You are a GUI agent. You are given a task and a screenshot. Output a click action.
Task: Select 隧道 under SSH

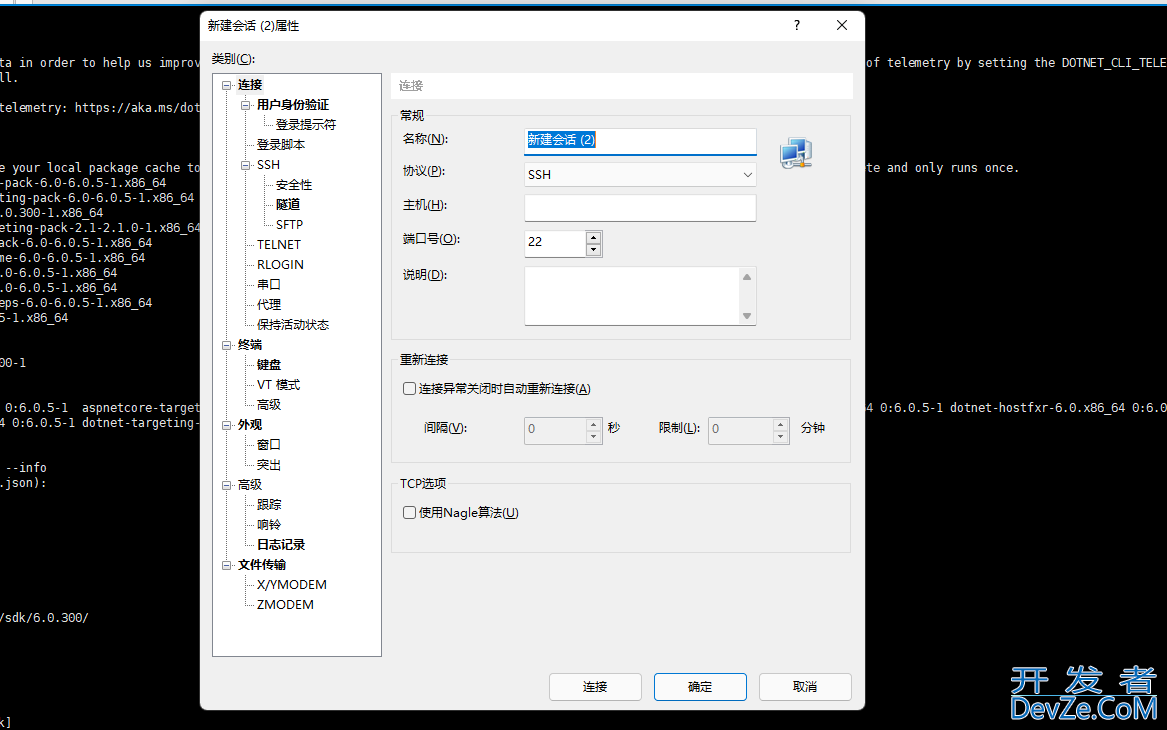click(x=288, y=205)
